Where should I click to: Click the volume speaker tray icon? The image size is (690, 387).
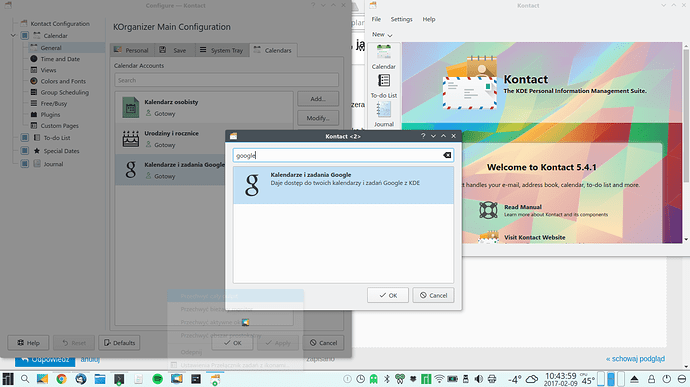coord(479,379)
